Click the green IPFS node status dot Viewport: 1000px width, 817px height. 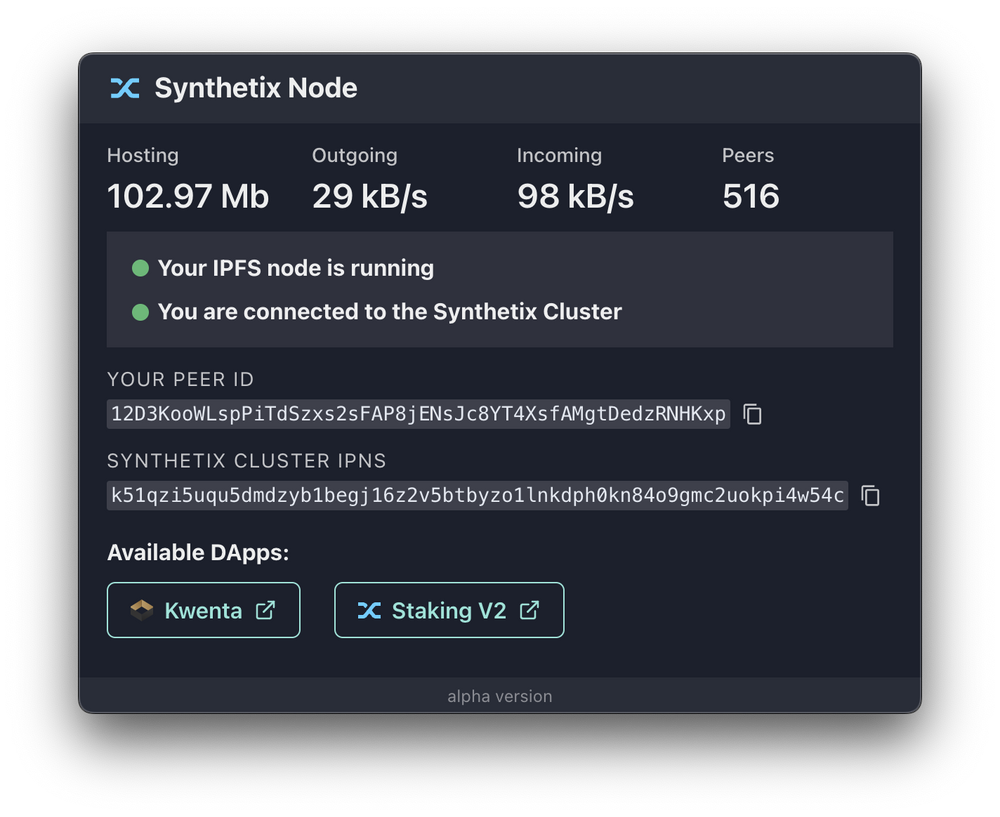pyautogui.click(x=139, y=267)
